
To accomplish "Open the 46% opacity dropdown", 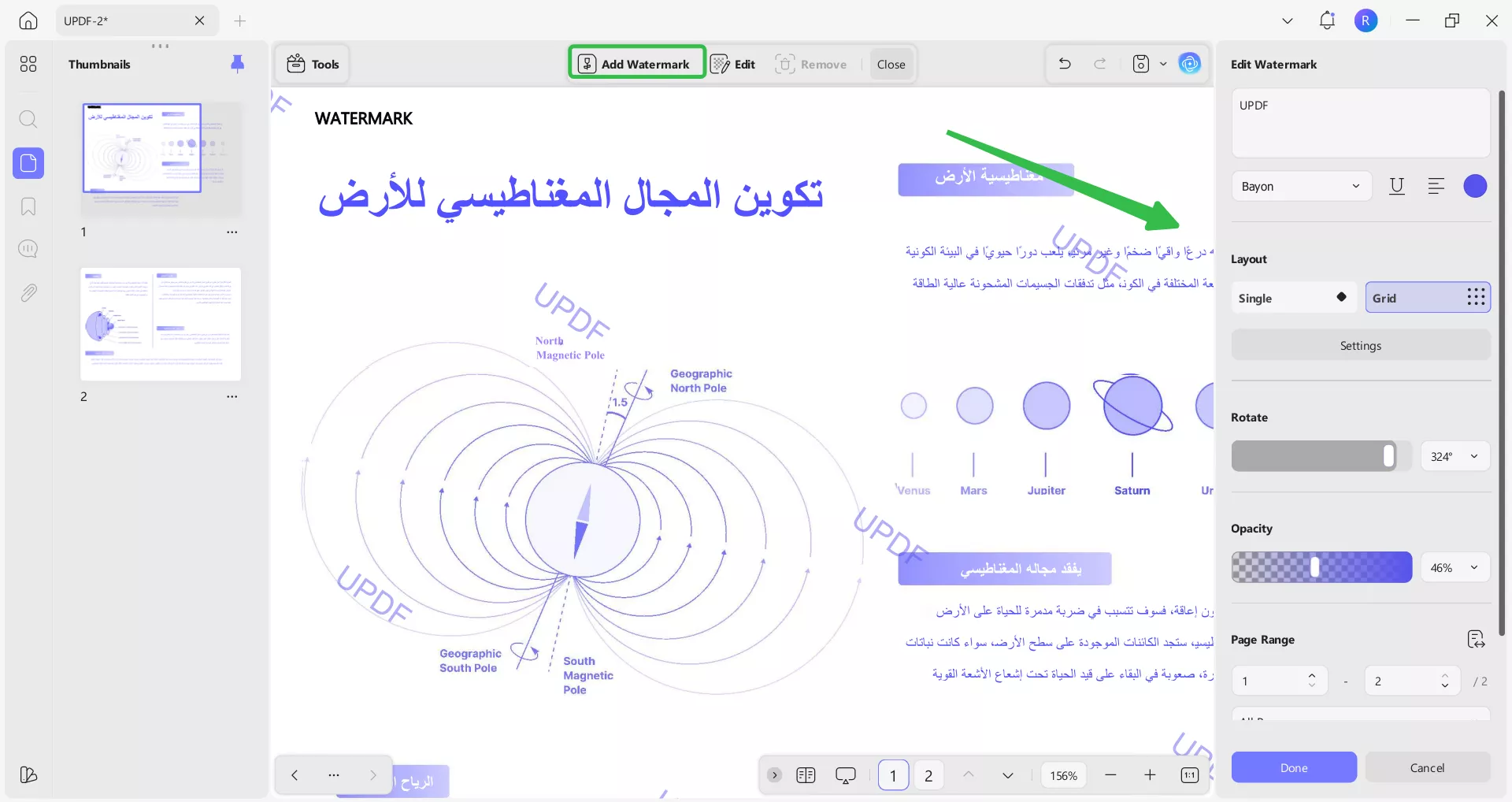I will (x=1455, y=568).
